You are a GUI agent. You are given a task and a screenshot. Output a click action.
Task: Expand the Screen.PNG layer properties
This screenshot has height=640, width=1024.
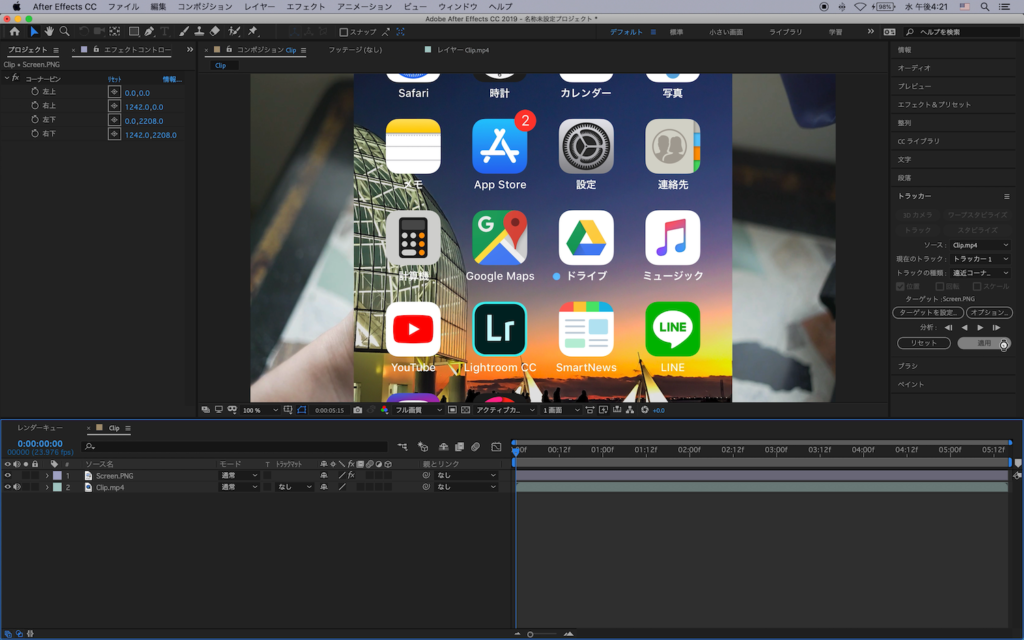click(x=46, y=475)
